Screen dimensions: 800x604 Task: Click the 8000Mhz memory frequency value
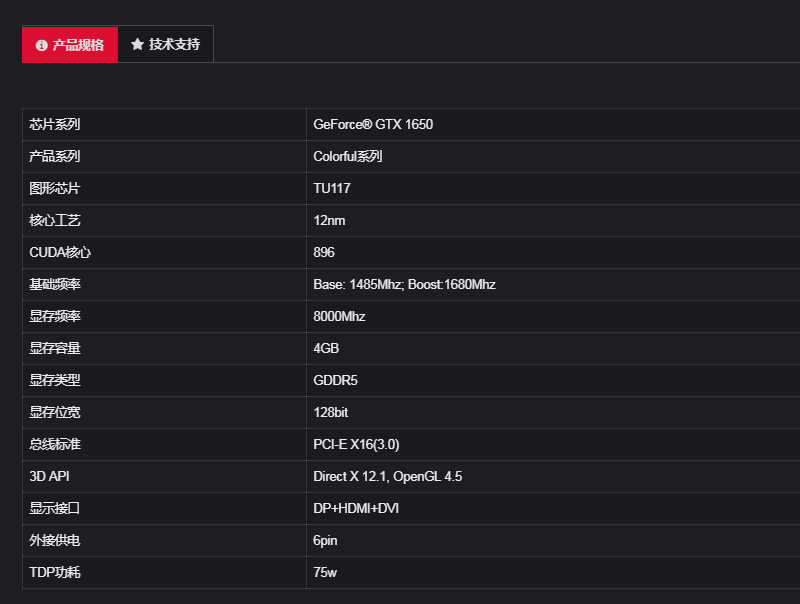point(339,316)
